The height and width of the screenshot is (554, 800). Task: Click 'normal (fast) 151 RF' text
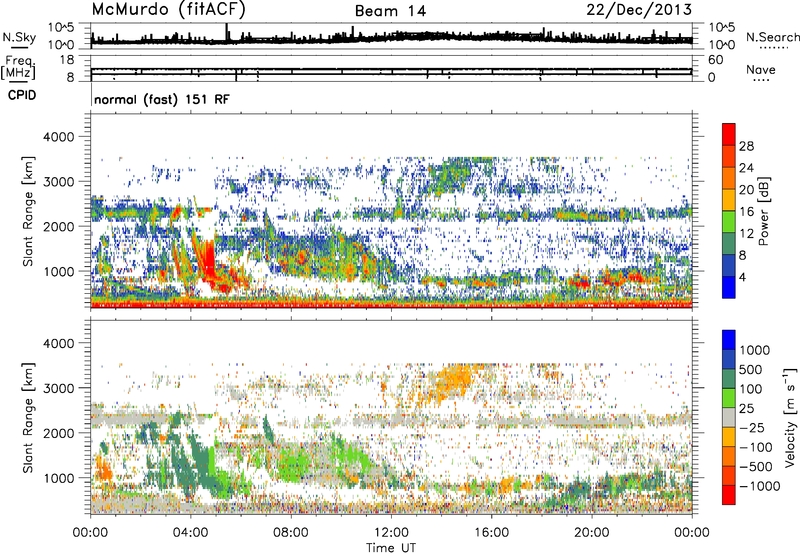click(x=162, y=99)
